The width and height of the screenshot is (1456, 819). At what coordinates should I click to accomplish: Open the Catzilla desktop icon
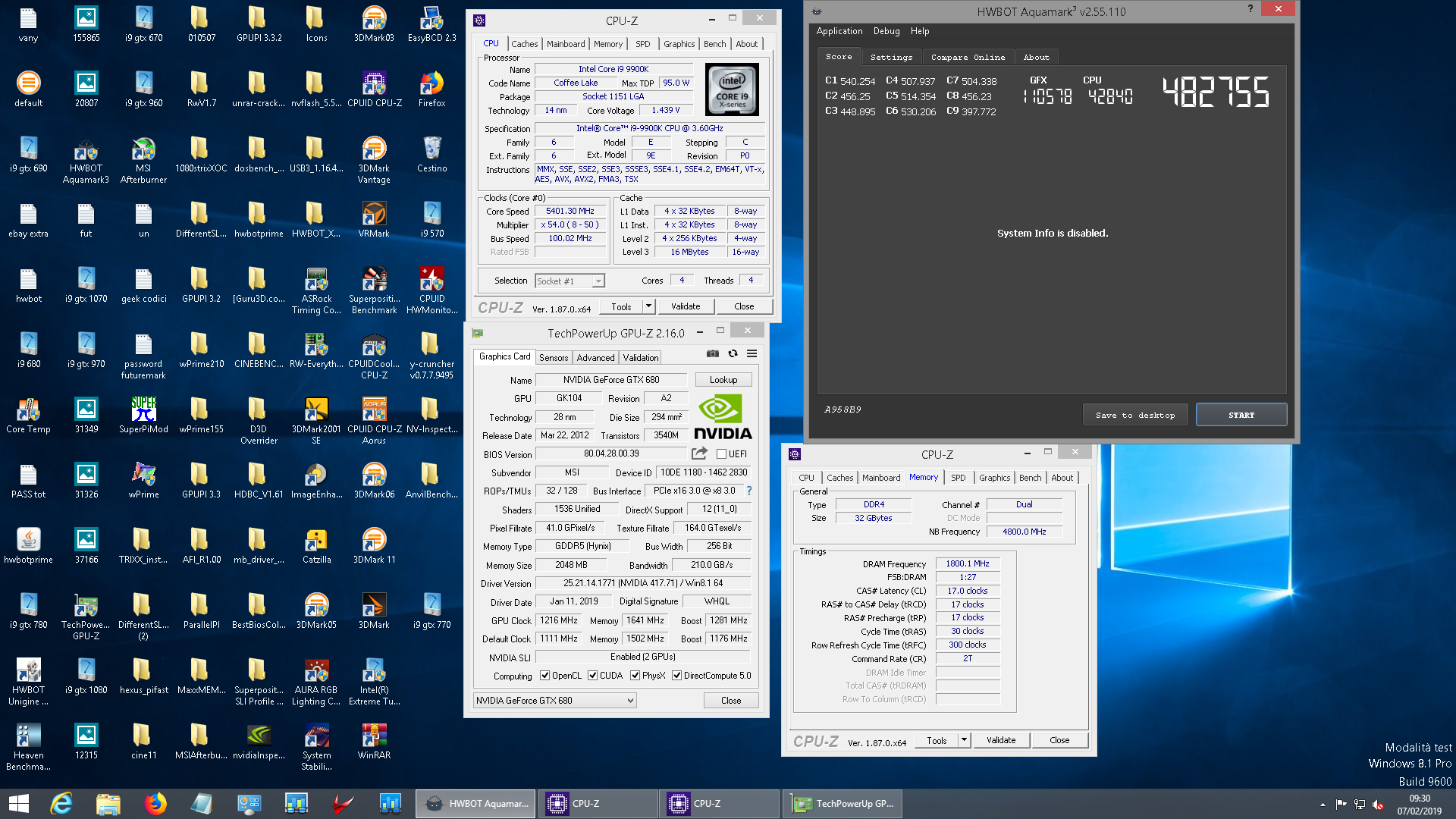(x=316, y=547)
